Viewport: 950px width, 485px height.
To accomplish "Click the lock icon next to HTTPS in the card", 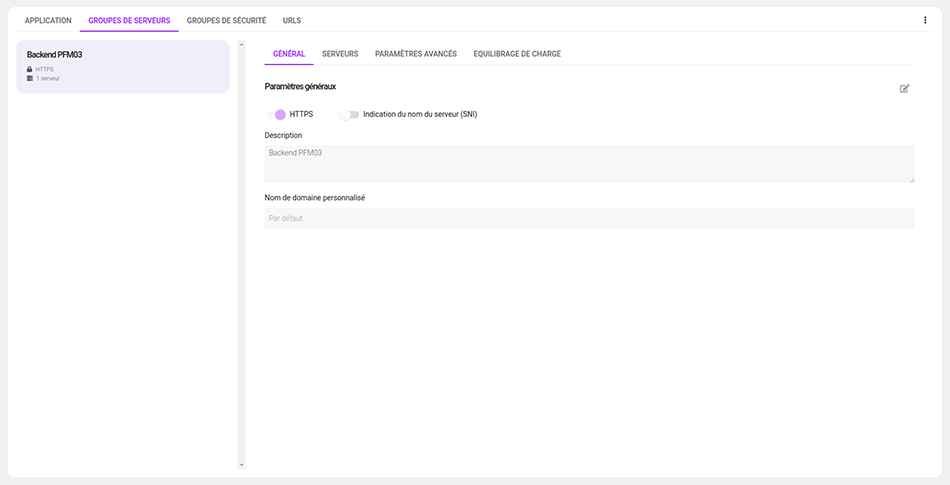I will pos(30,69).
